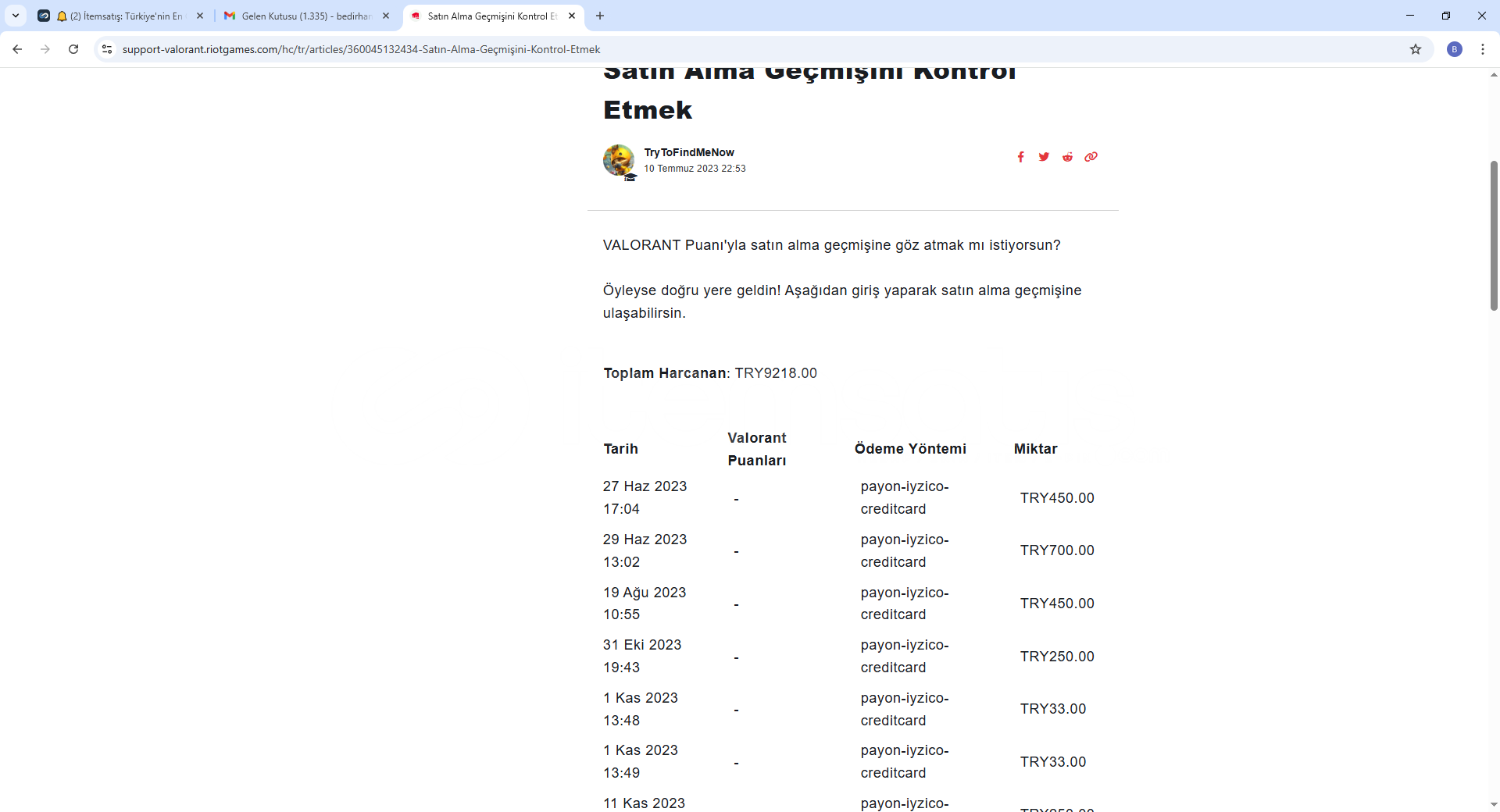Open site information icon in address bar
1500x812 pixels.
[x=107, y=49]
